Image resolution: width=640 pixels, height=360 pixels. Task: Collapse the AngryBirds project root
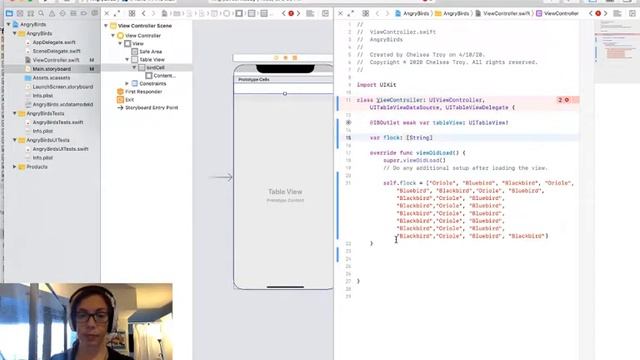coord(9,24)
